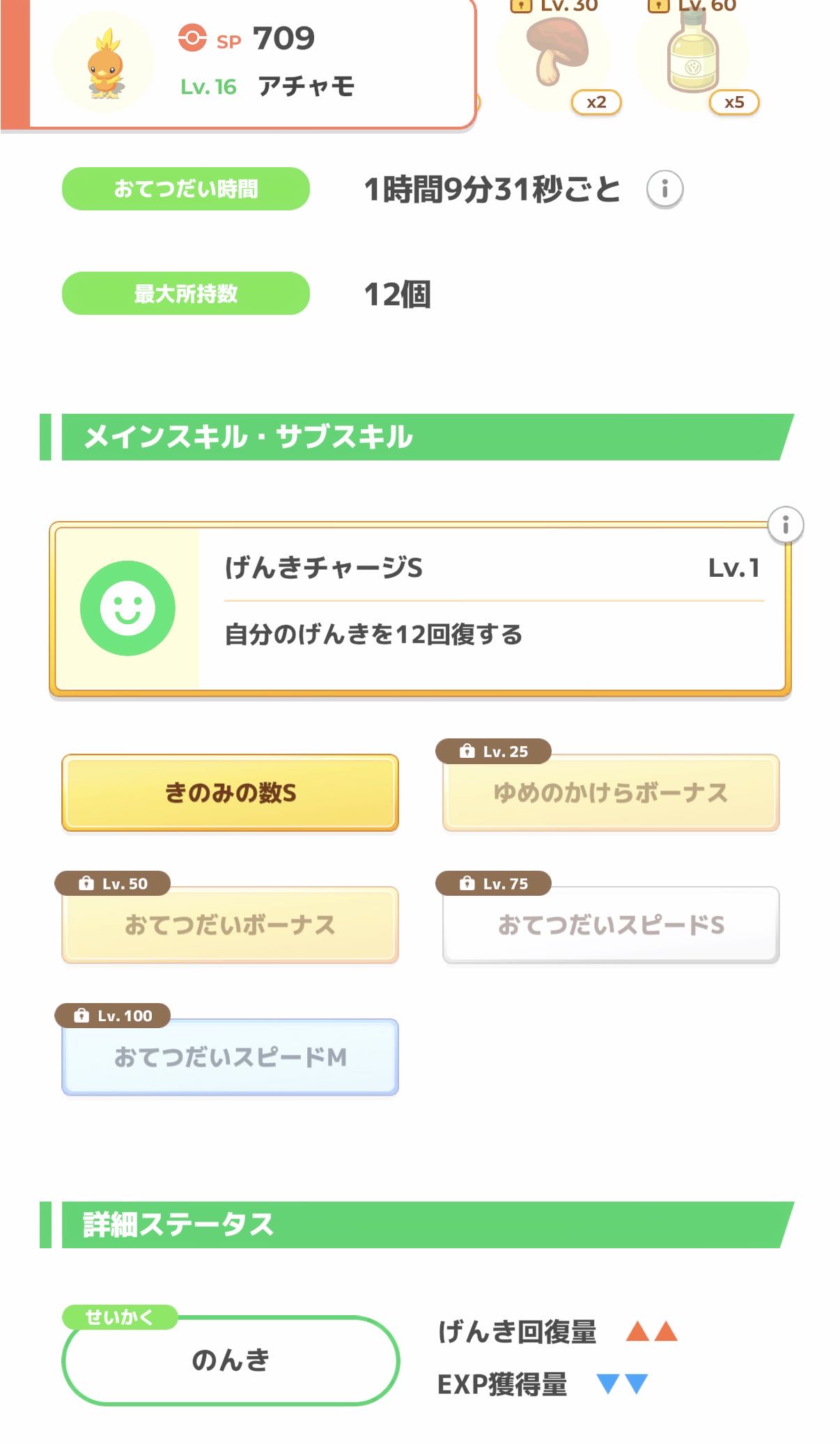This screenshot has width=840, height=1444.
Task: Tap the green smiley skill icon
Action: point(127,608)
